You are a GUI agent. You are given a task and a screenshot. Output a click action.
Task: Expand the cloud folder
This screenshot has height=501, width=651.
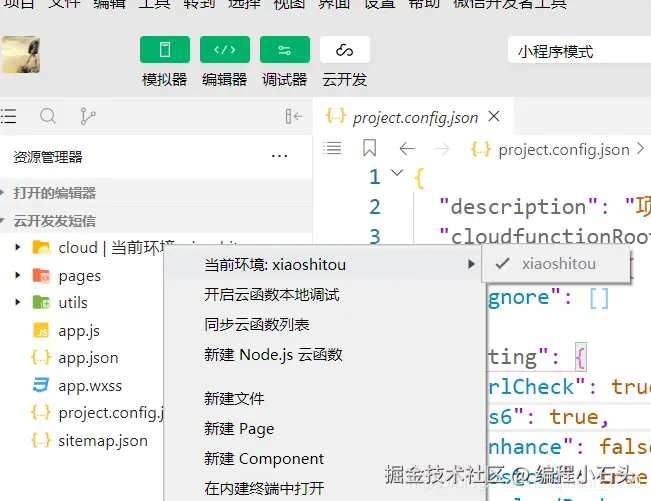click(17, 247)
